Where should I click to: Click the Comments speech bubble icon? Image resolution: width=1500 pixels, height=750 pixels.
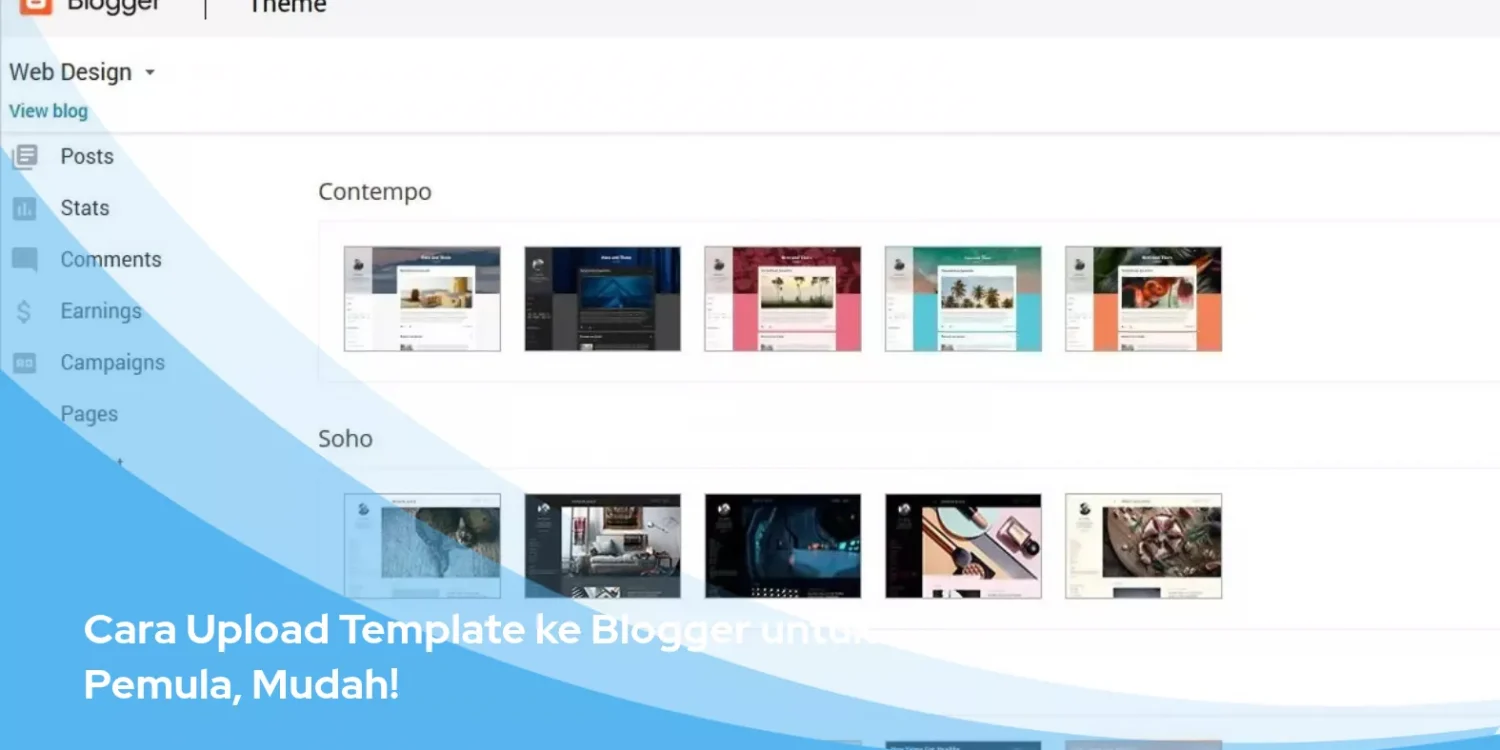24,260
